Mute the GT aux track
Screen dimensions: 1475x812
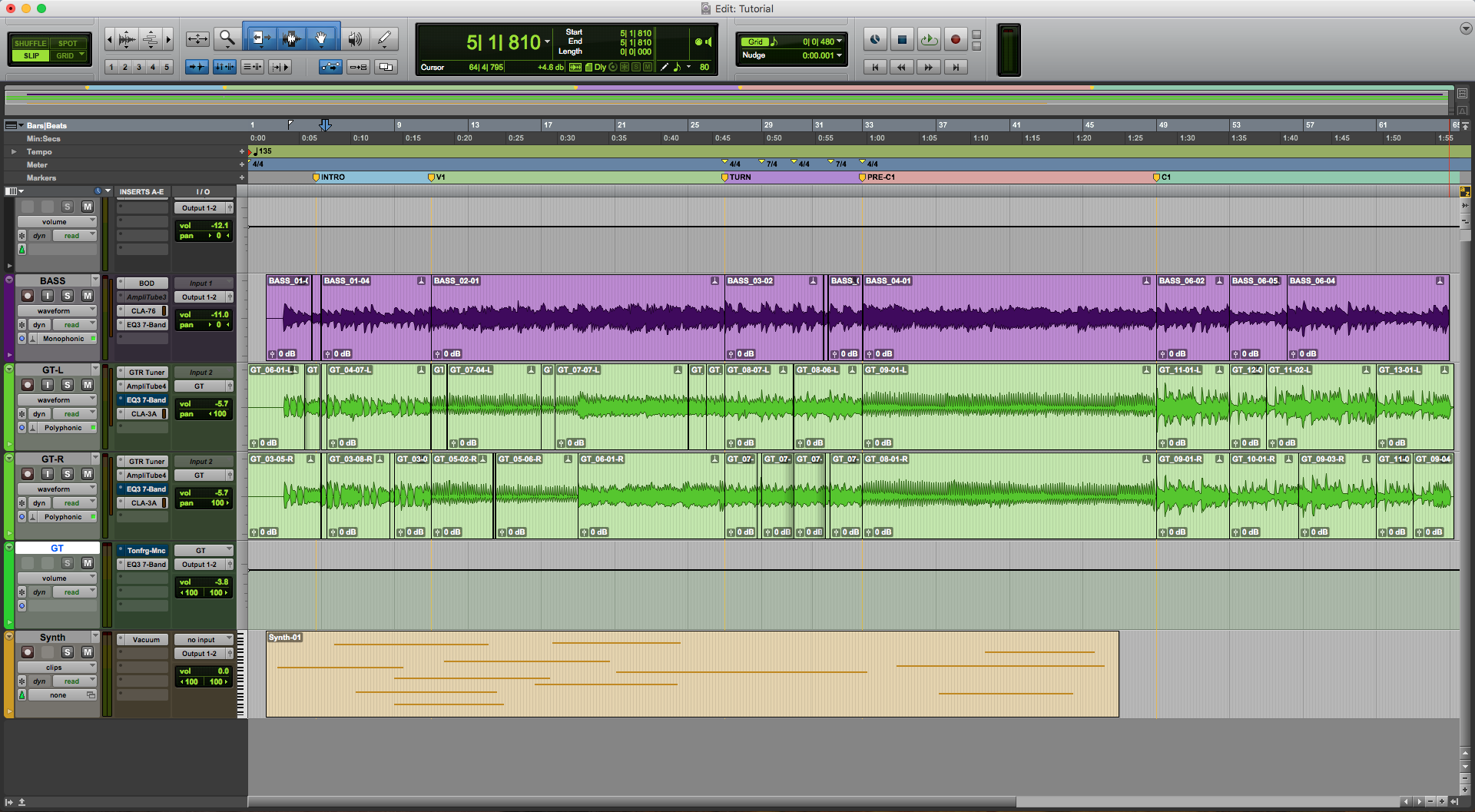click(x=88, y=563)
